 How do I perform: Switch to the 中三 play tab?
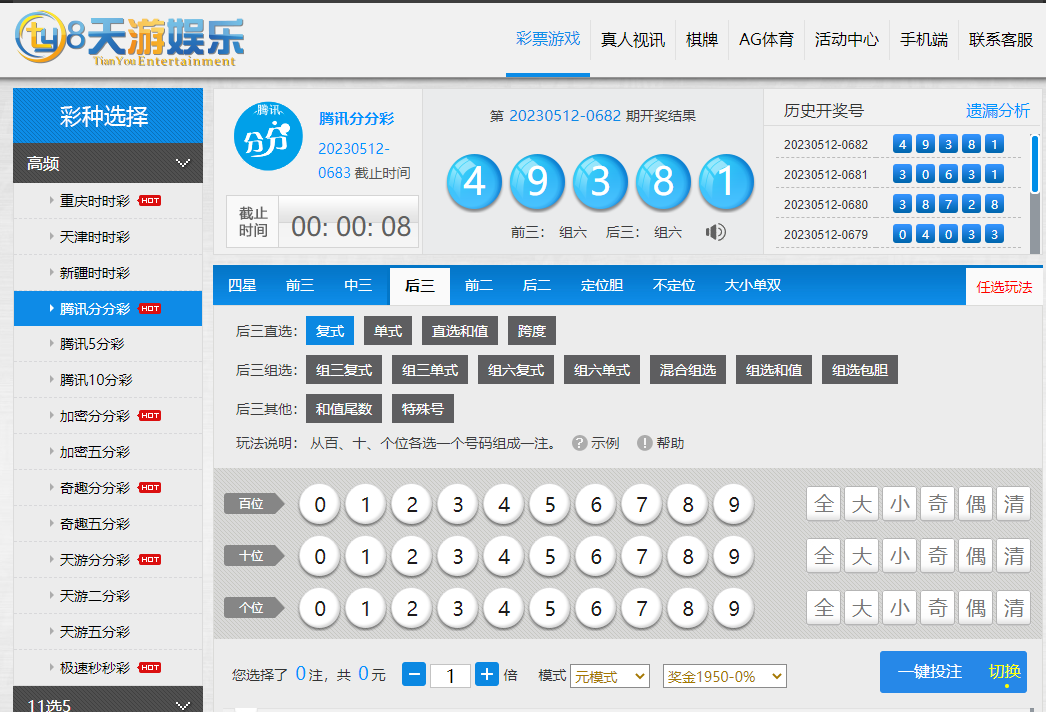point(358,286)
